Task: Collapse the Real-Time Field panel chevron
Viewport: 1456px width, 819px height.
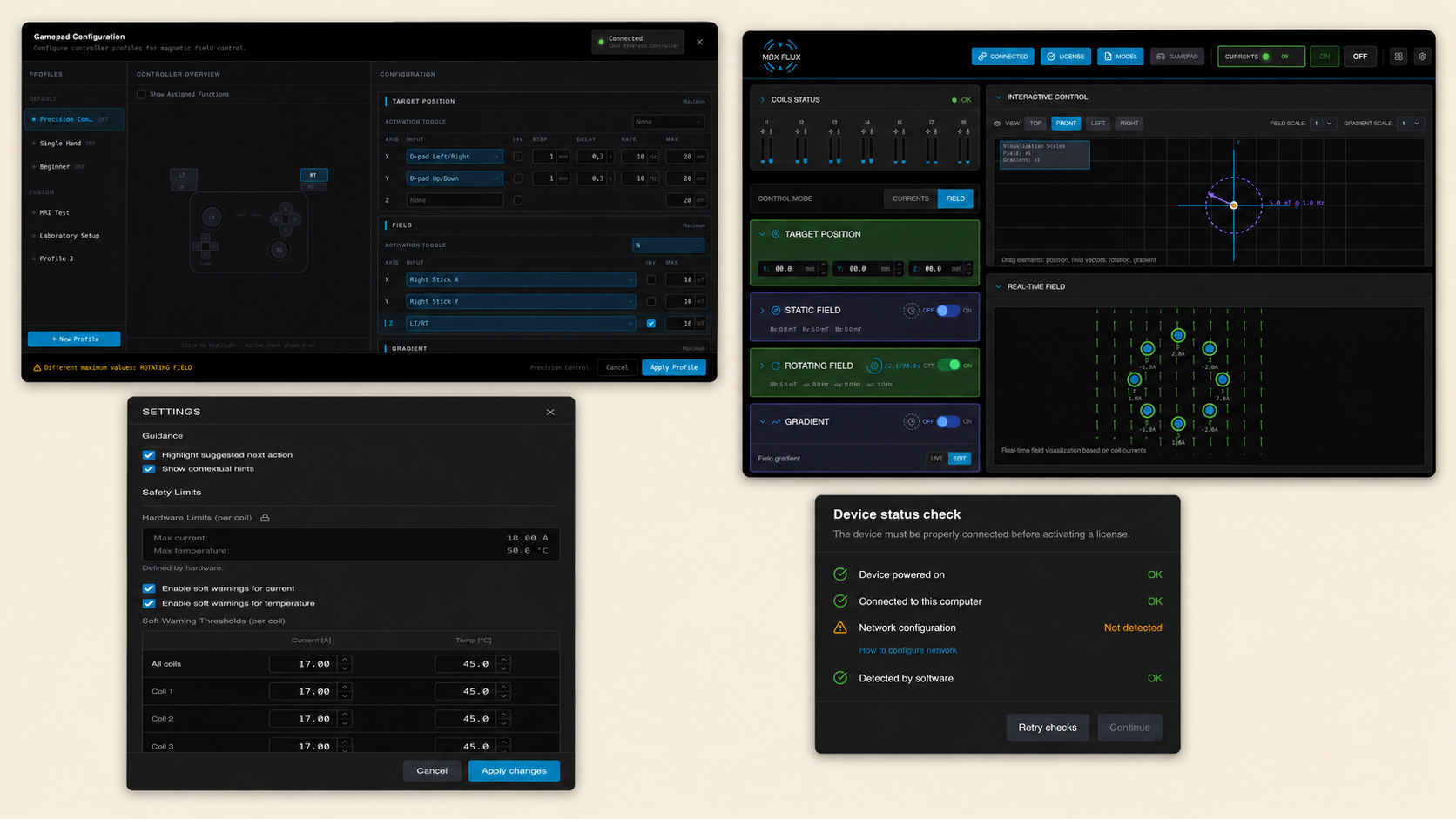Action: (998, 286)
